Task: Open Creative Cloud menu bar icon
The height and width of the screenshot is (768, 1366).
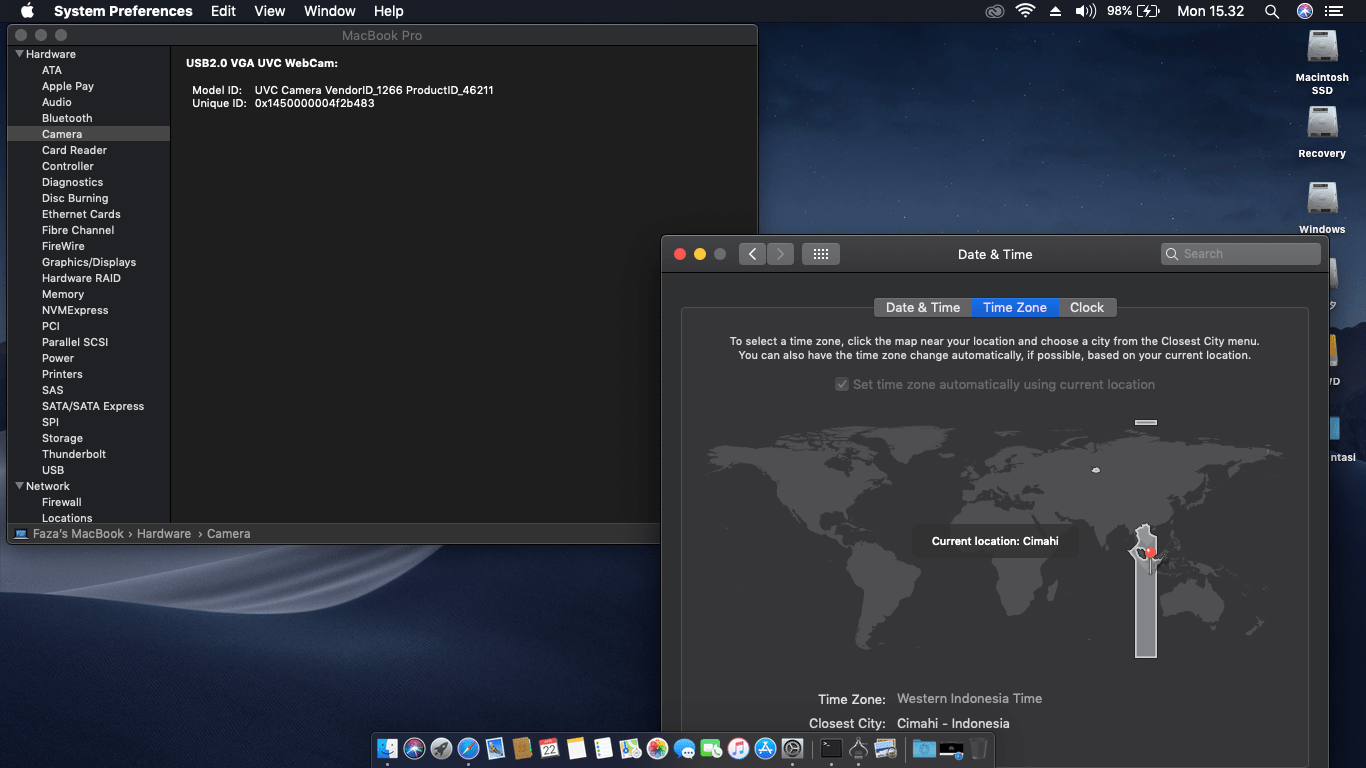Action: [x=994, y=11]
